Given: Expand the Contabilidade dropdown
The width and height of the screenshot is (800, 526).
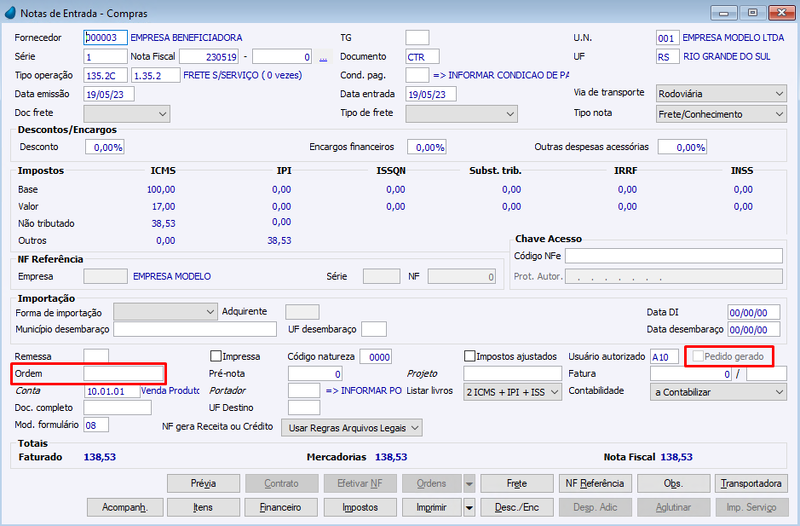Looking at the screenshot, I should click(718, 392).
